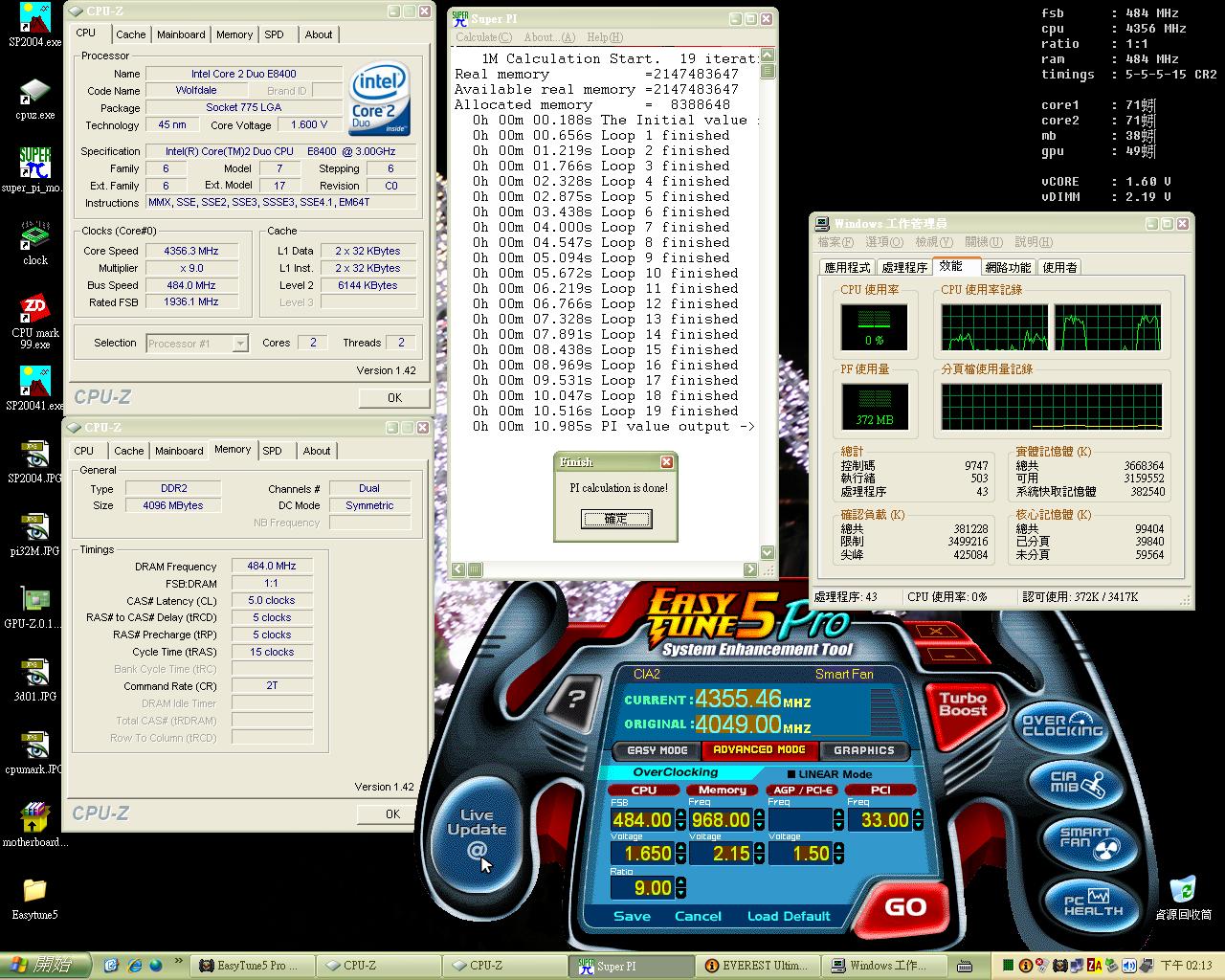Viewport: 1225px width, 980px height.
Task: Open the Processor #1 selection dropdown
Action: [x=240, y=343]
